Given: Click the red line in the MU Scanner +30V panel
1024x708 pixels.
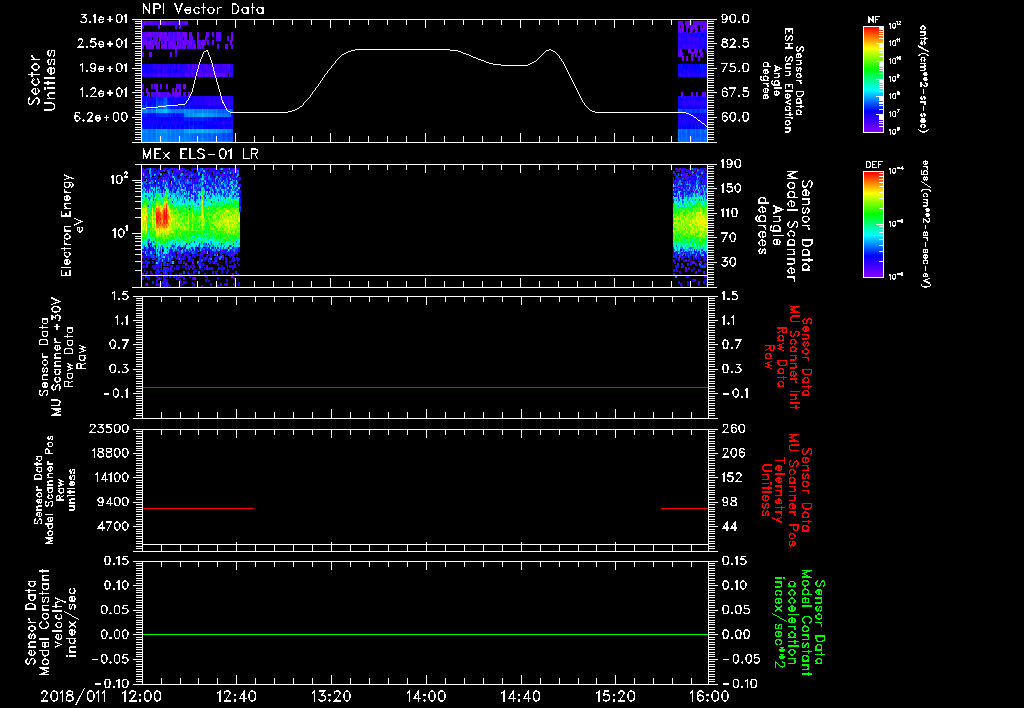Looking at the screenshot, I should tap(425, 387).
